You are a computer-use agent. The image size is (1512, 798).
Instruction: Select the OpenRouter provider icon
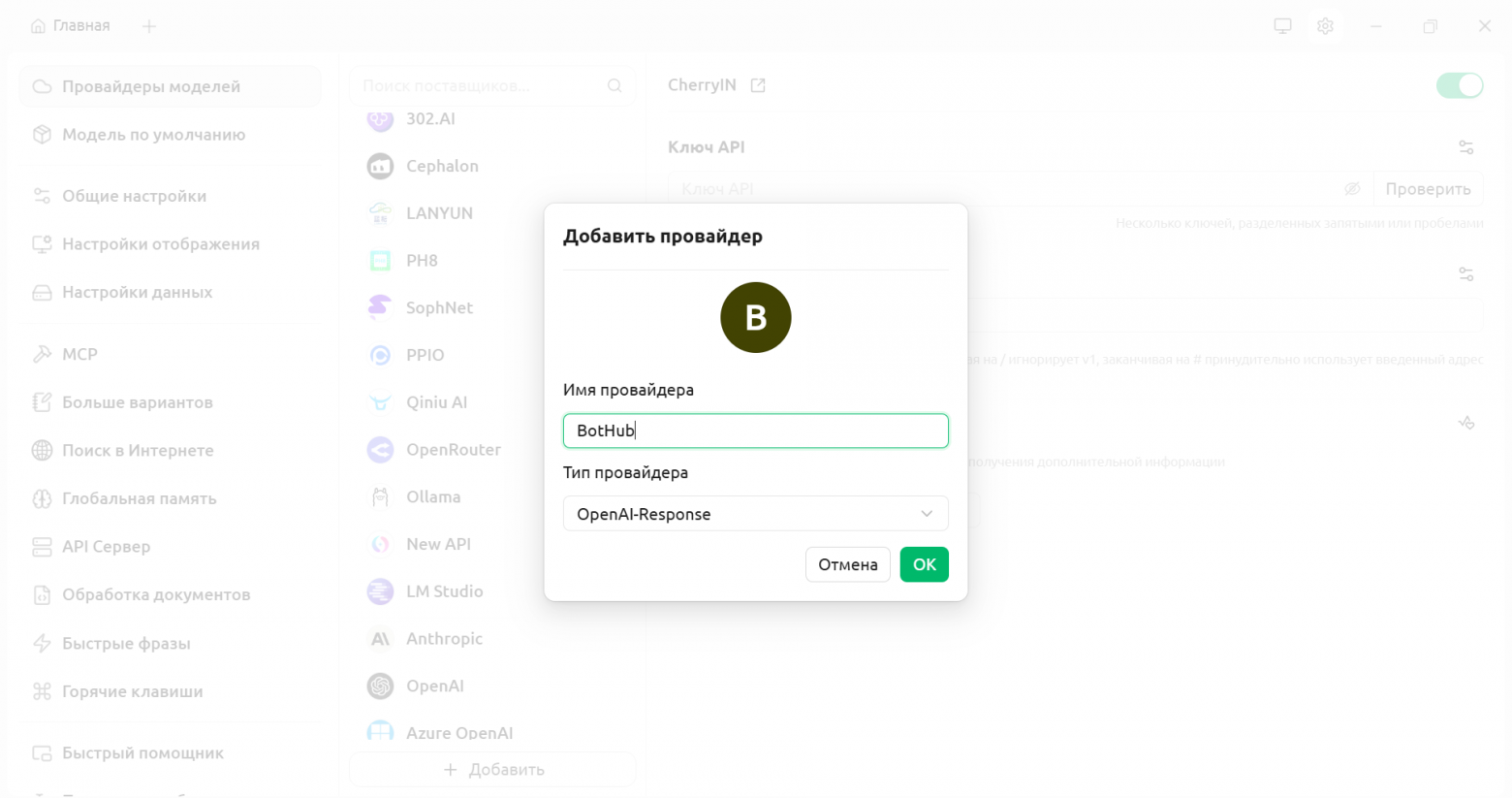[380, 449]
